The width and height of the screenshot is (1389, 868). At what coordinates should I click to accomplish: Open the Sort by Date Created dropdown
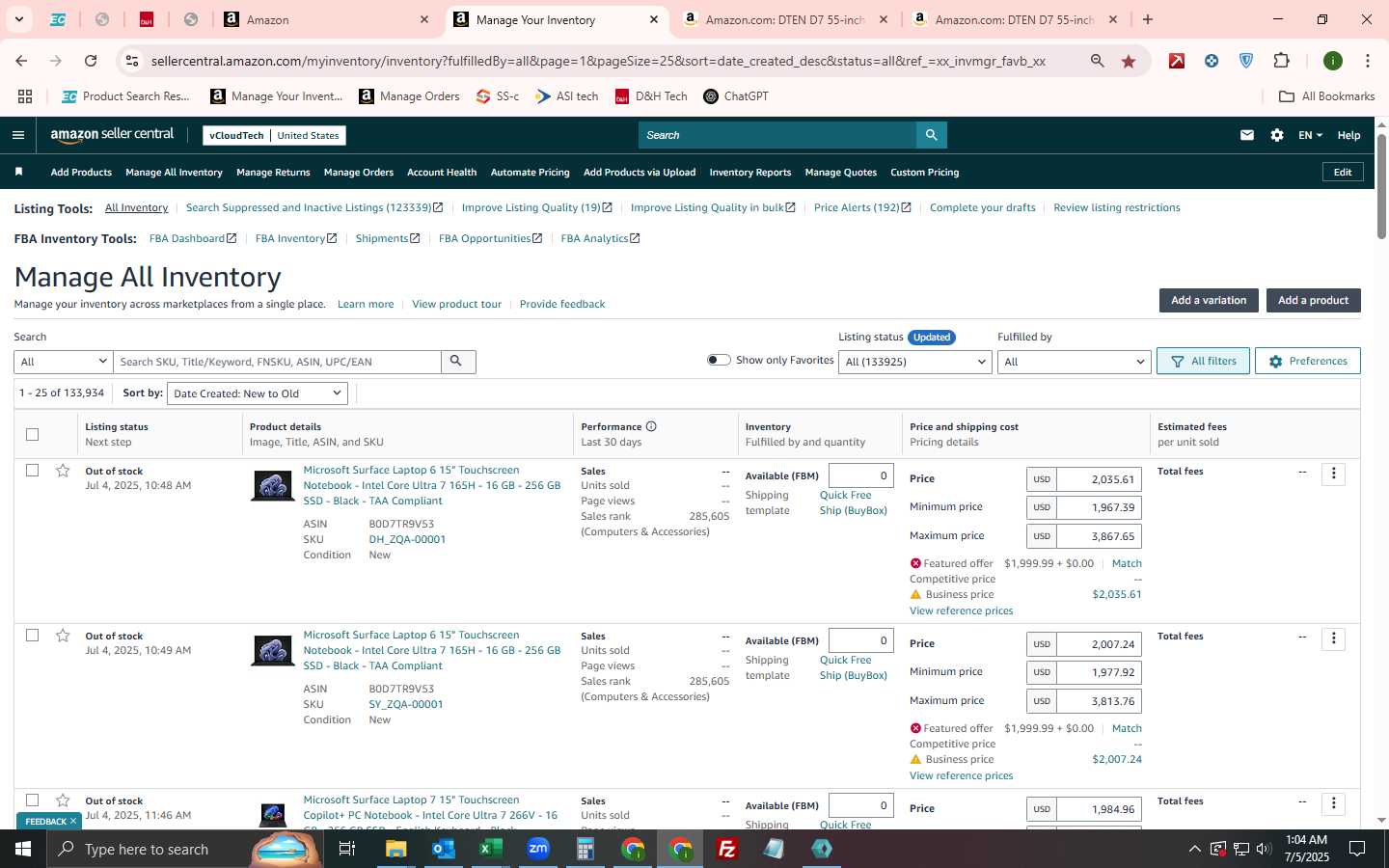tap(258, 393)
